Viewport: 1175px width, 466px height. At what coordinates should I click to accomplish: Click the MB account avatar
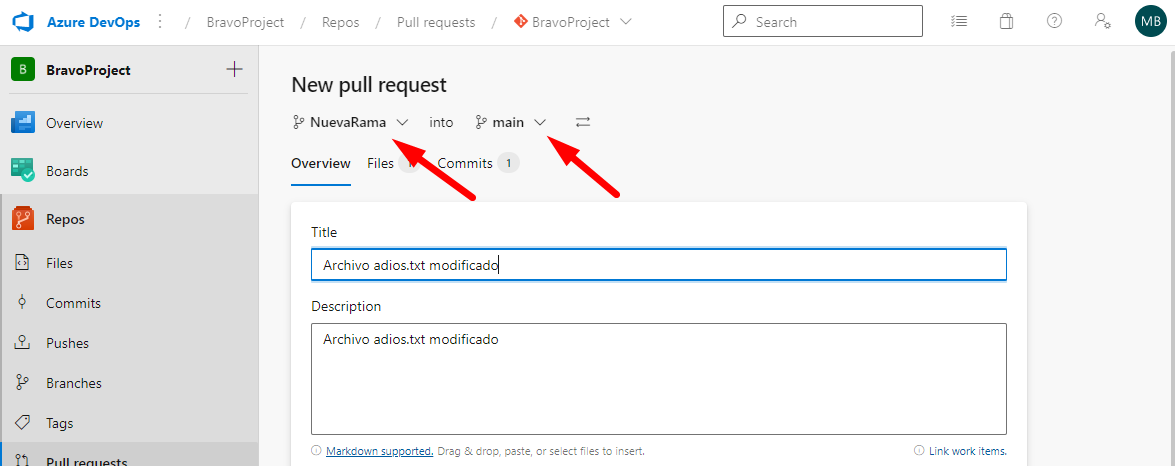[1150, 21]
